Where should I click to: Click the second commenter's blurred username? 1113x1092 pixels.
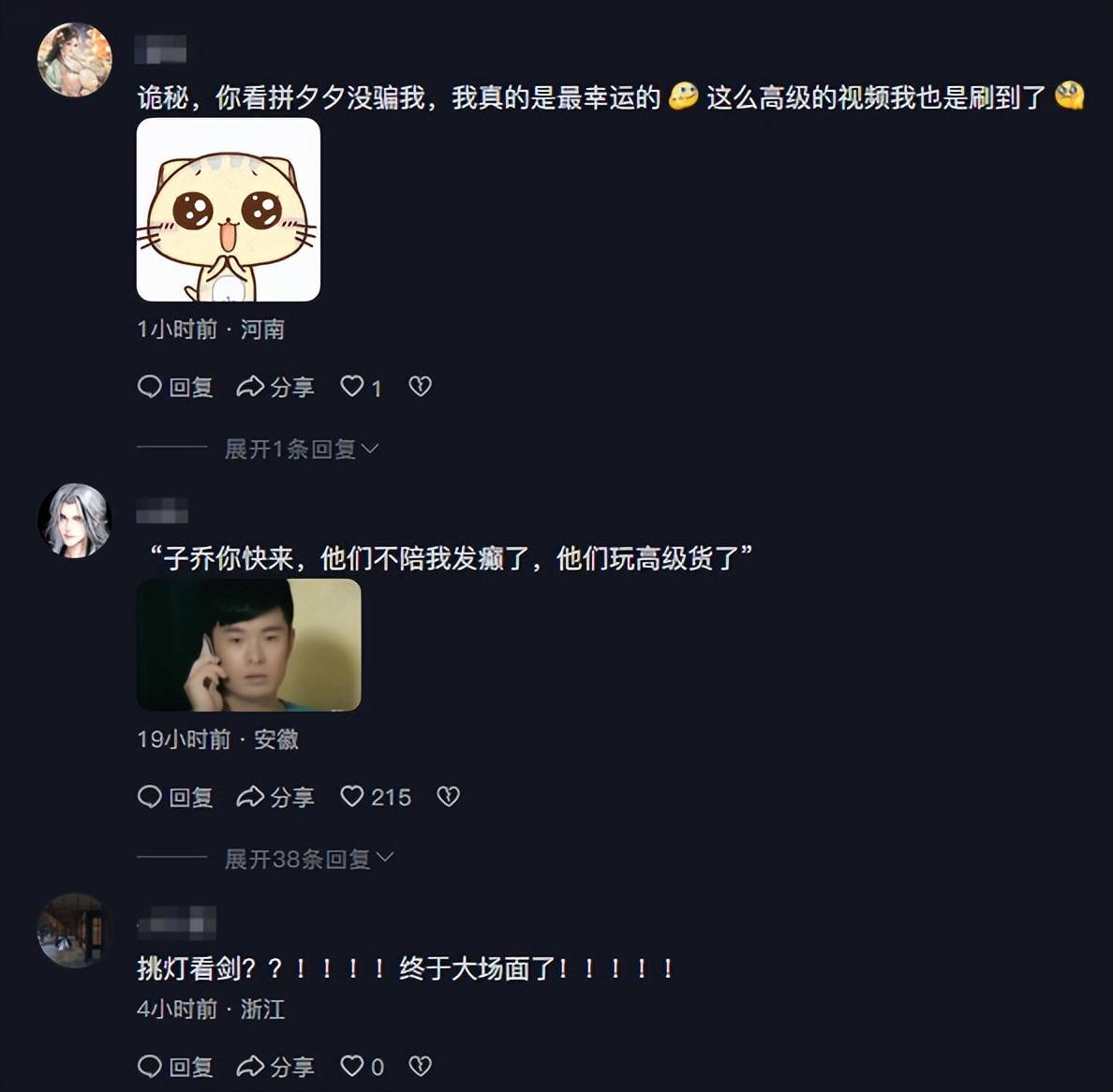(x=162, y=510)
